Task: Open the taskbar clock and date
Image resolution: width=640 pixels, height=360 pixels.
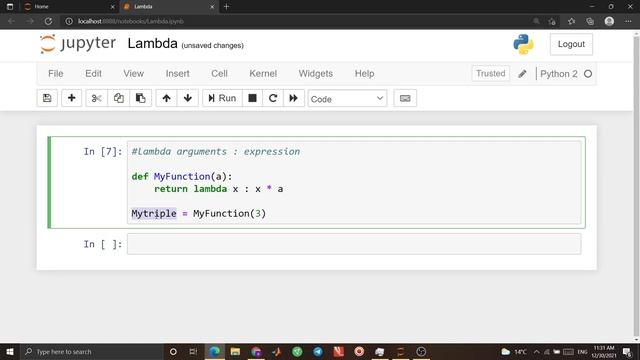Action: [x=604, y=351]
